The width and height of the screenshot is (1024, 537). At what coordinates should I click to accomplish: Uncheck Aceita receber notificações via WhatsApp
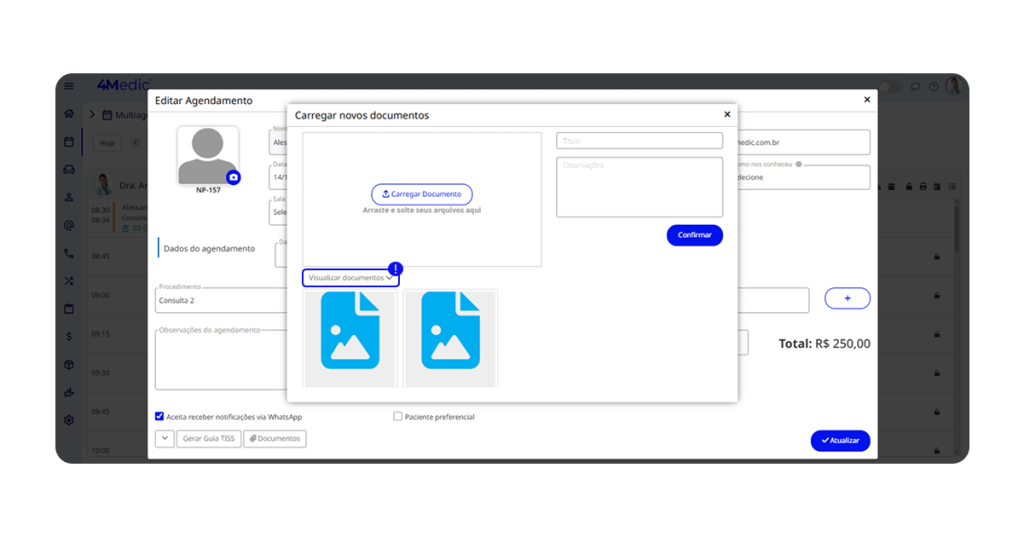coord(160,416)
